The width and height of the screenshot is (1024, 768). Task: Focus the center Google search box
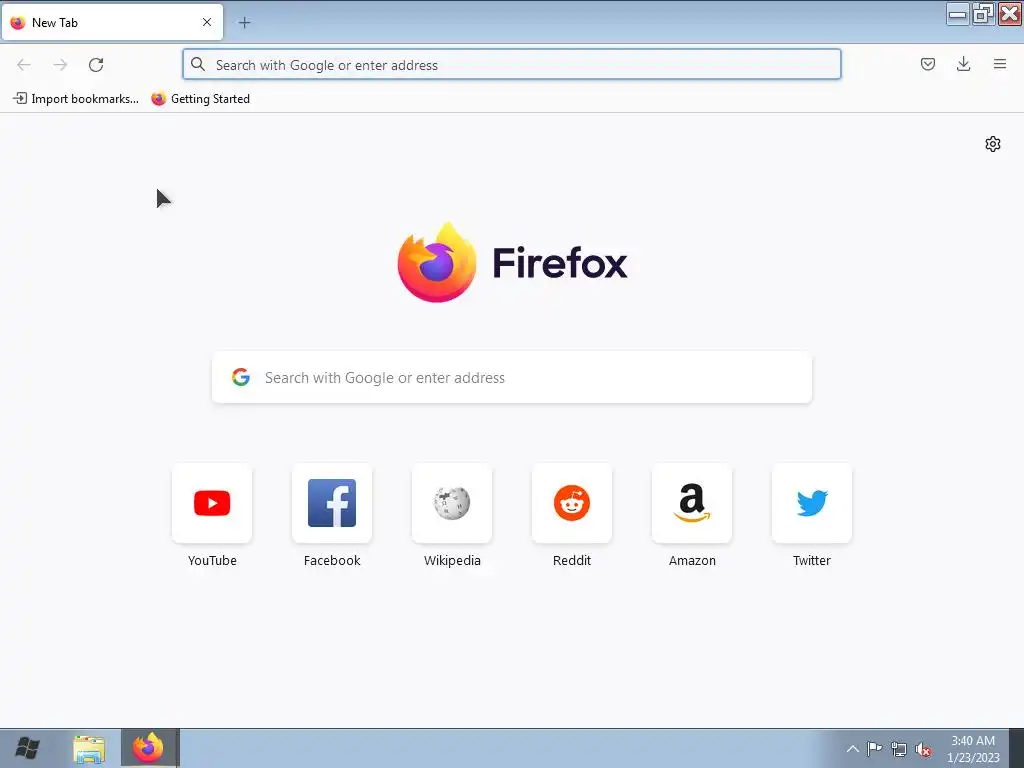pos(511,377)
